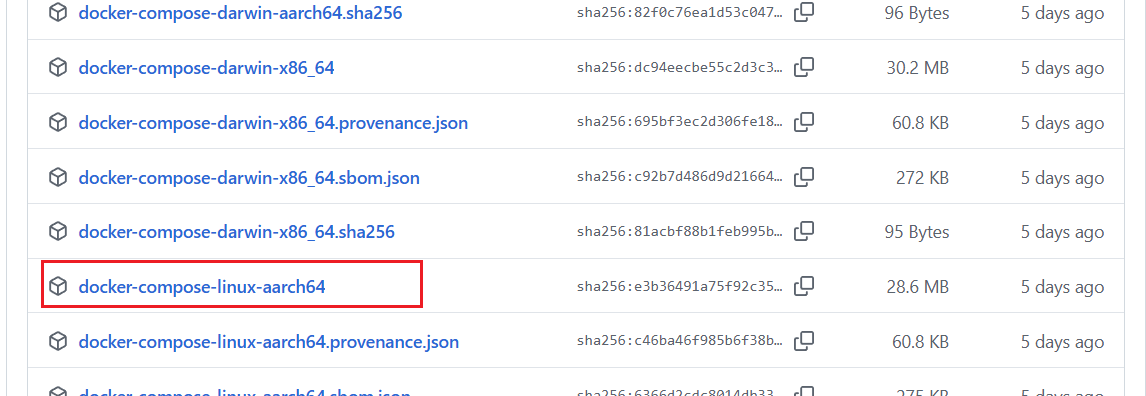Download docker-compose-darwin-aarch64.sha256
This screenshot has width=1146, height=396.
point(240,12)
